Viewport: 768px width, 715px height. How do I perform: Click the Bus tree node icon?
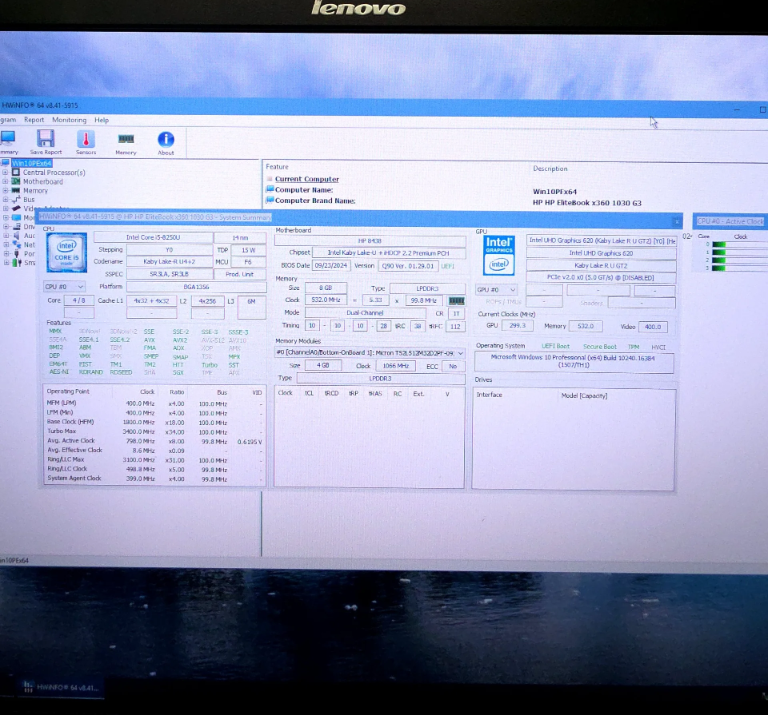[16, 199]
